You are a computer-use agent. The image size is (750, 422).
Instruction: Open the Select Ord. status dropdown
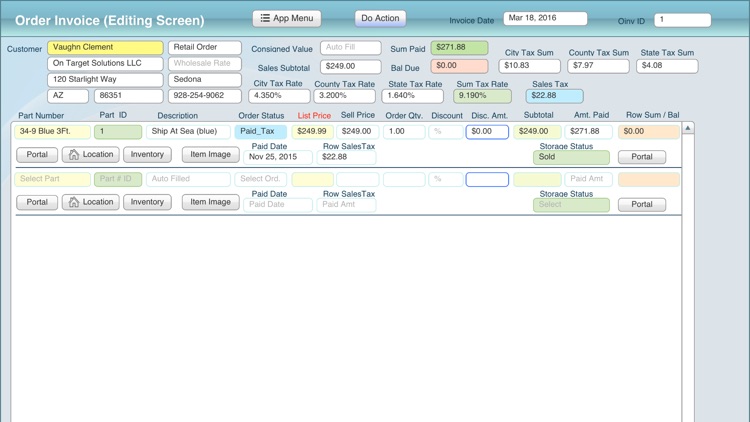[261, 179]
